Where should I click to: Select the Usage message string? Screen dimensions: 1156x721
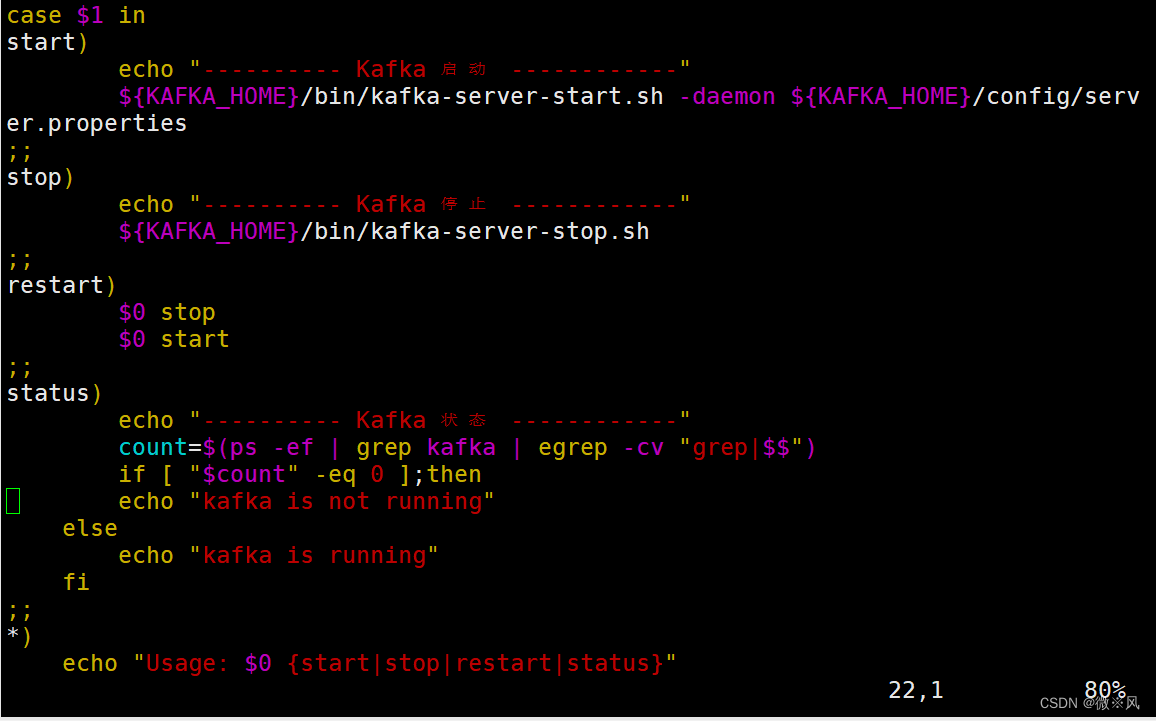coord(404,663)
